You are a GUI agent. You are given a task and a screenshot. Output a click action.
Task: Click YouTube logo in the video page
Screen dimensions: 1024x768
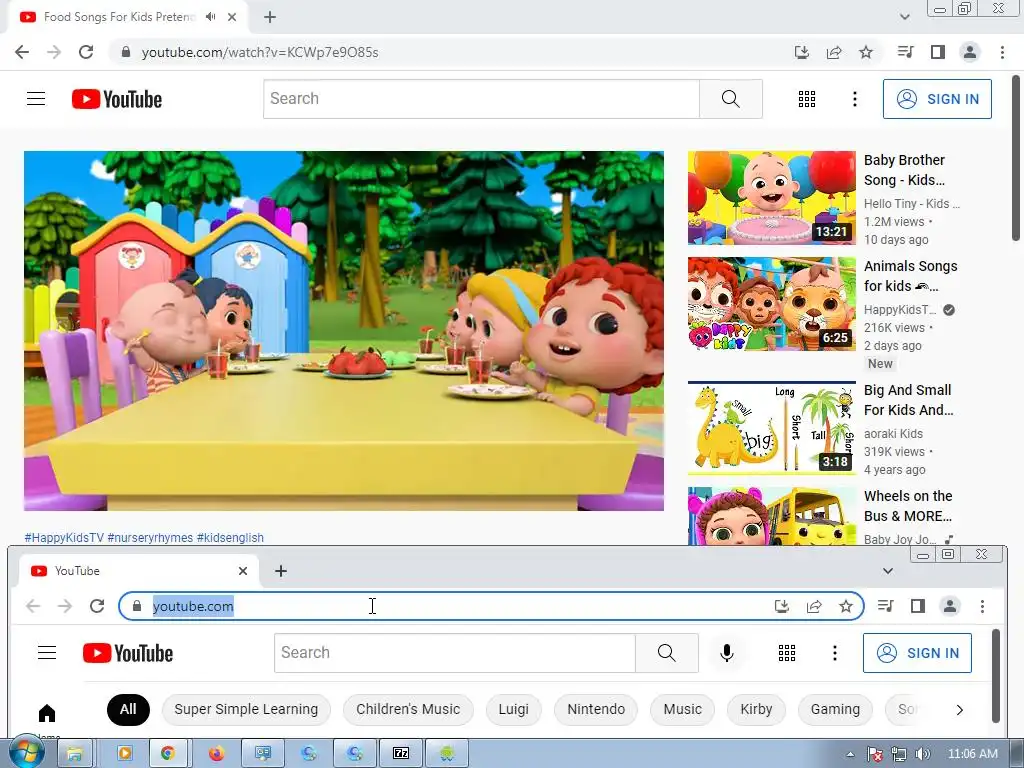pyautogui.click(x=117, y=99)
